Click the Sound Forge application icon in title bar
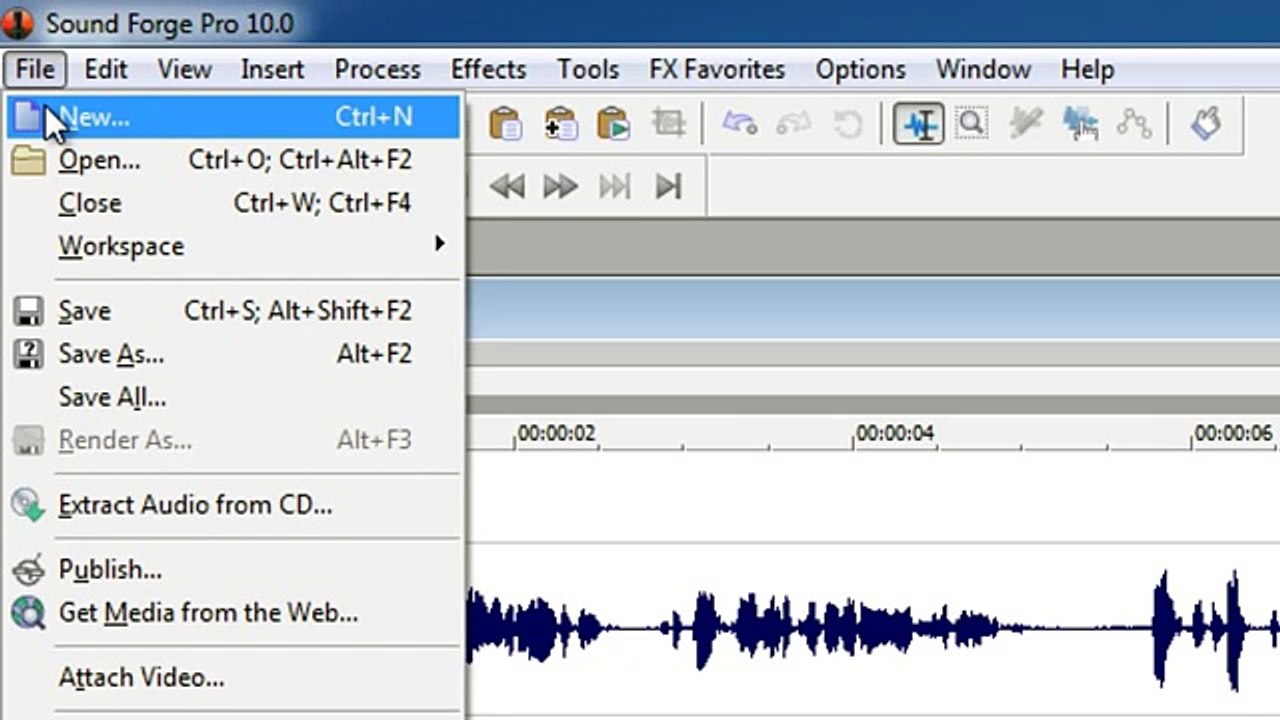Viewport: 1280px width, 720px height. 18,22
